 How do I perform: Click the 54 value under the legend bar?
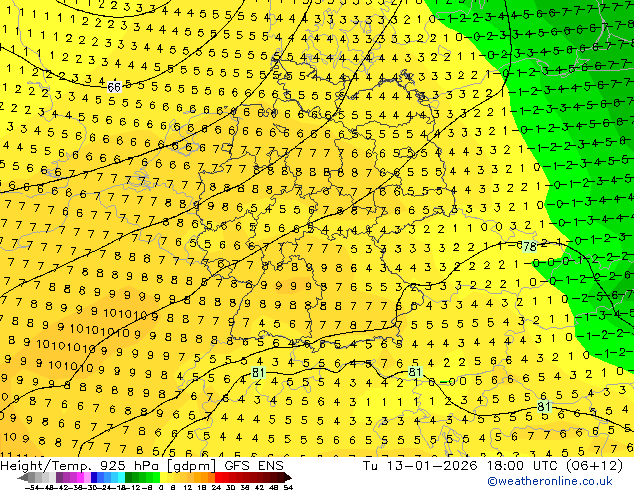pyautogui.click(x=288, y=487)
